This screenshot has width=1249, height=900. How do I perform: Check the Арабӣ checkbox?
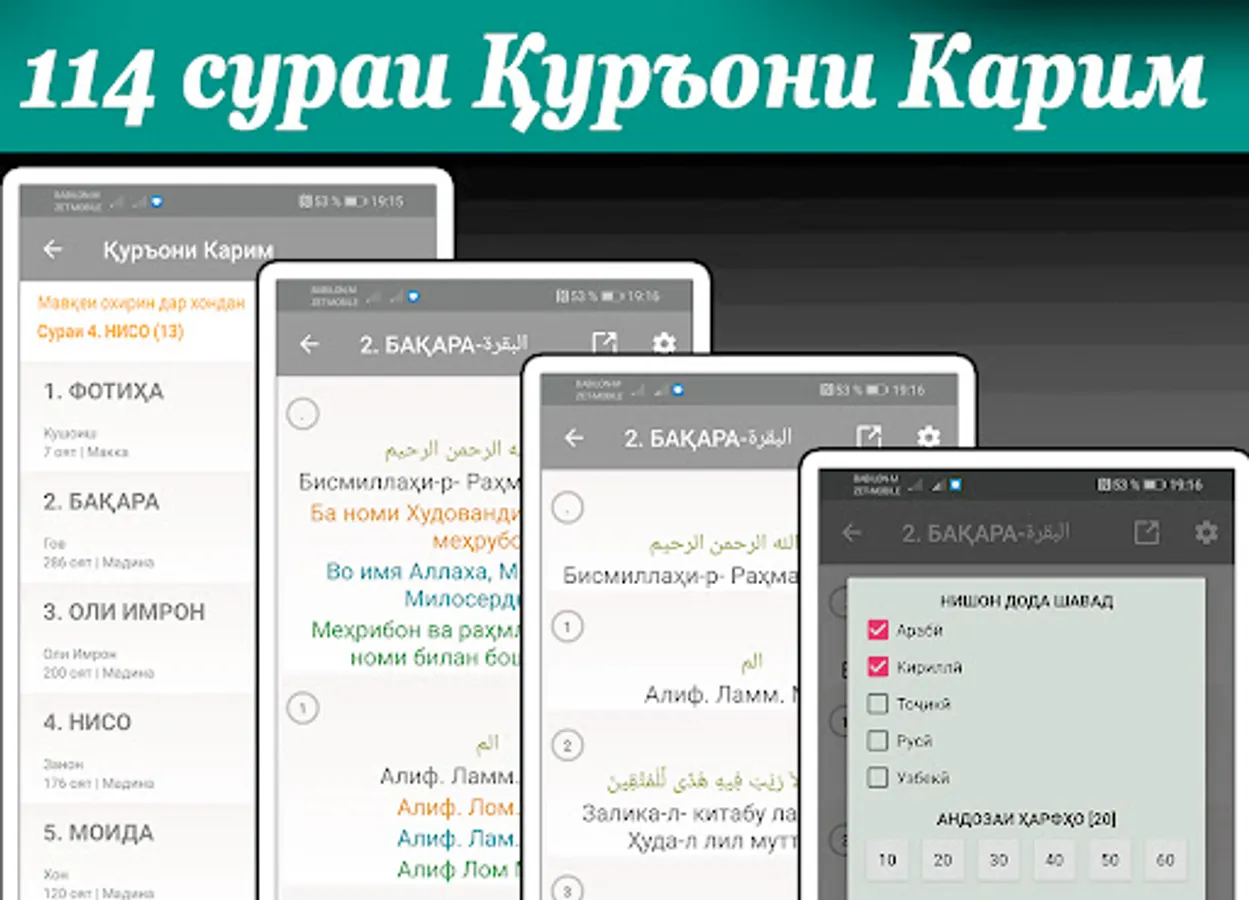pos(878,630)
